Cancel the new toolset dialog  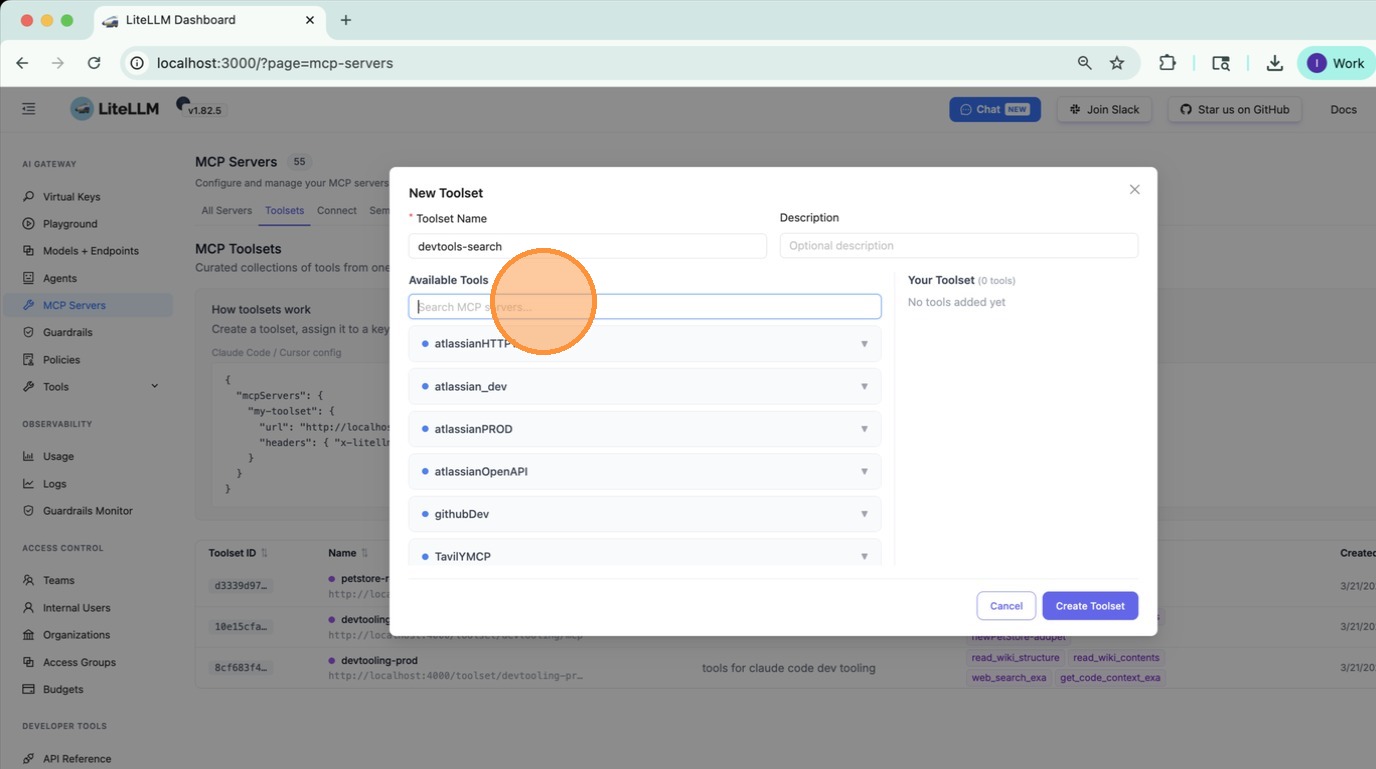[1005, 606]
